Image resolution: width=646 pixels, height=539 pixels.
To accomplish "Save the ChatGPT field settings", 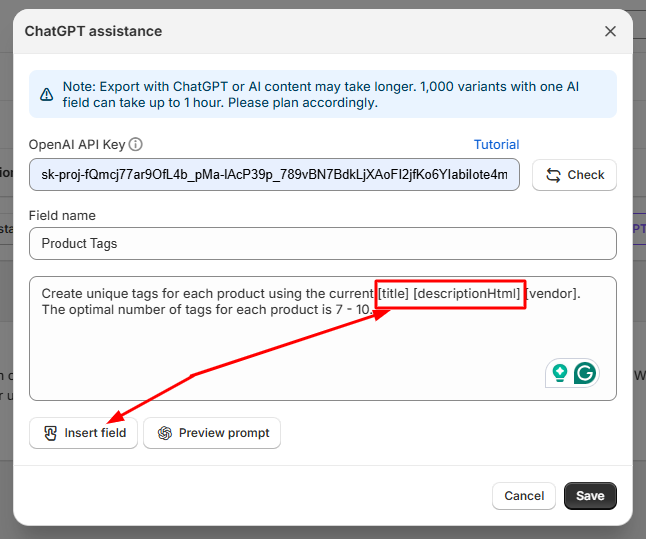I will (x=590, y=496).
